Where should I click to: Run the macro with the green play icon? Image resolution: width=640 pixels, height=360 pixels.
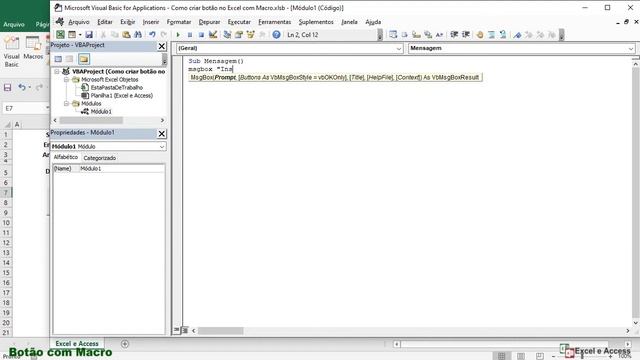point(178,35)
